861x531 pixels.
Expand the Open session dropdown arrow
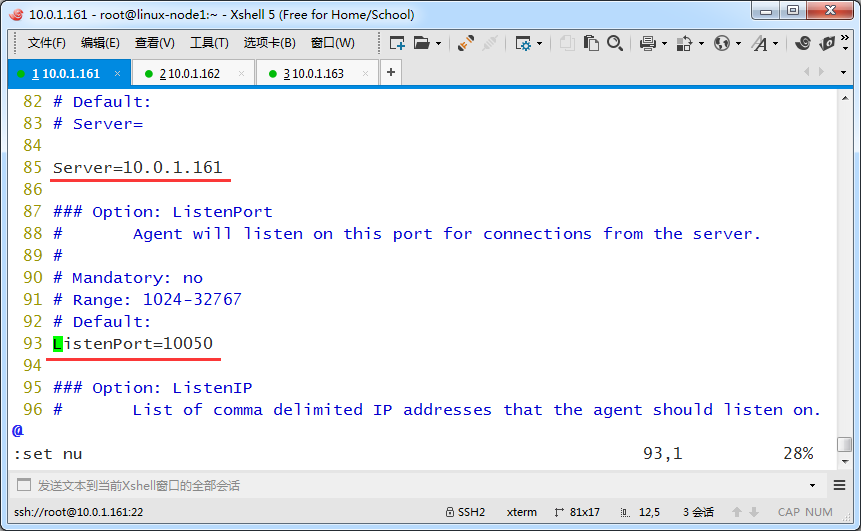(x=438, y=43)
